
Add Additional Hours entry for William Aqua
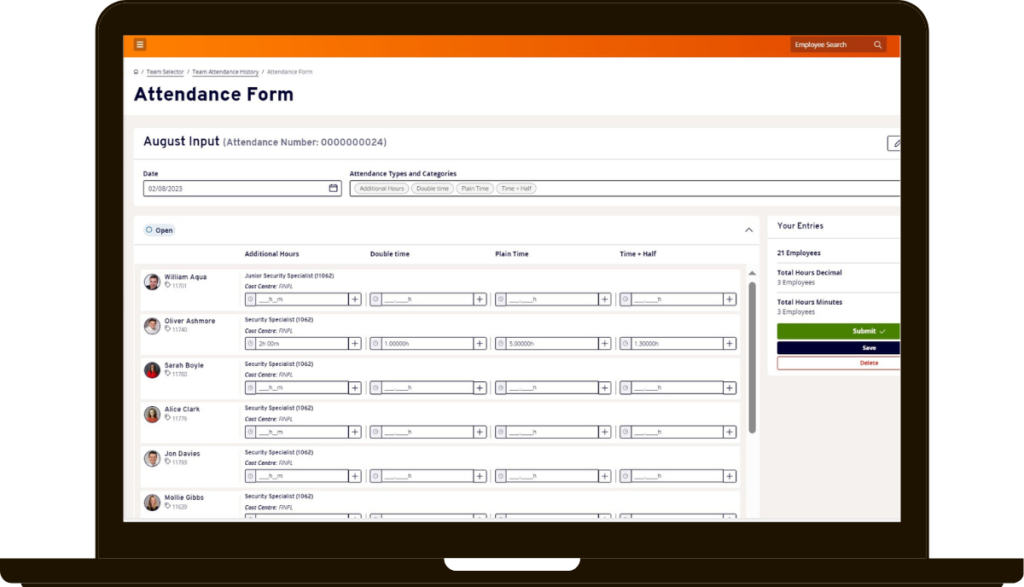point(354,299)
